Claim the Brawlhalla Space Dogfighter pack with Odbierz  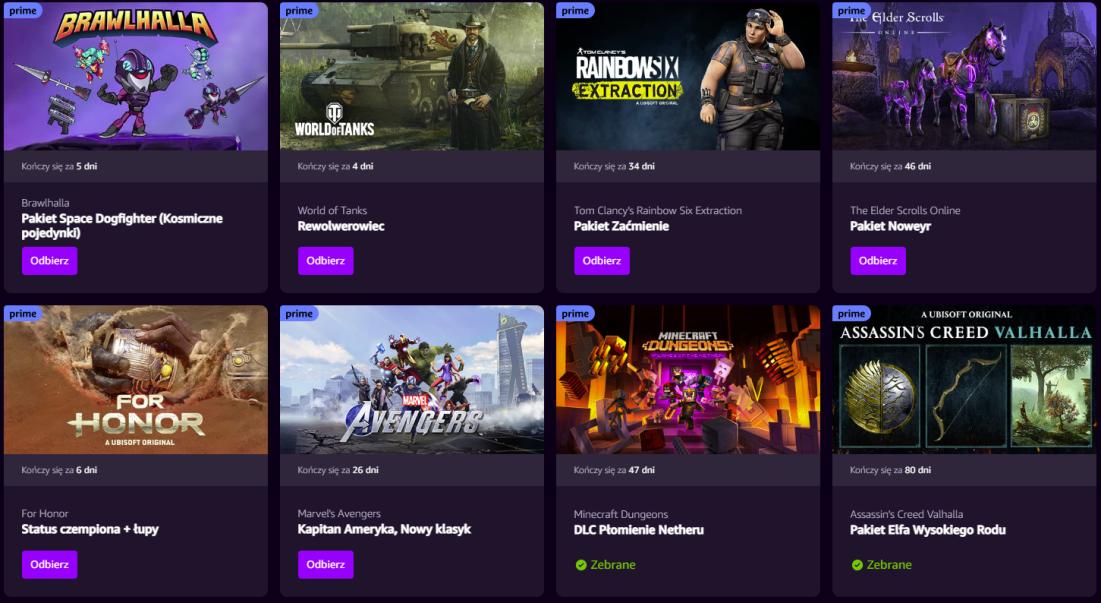pos(49,260)
